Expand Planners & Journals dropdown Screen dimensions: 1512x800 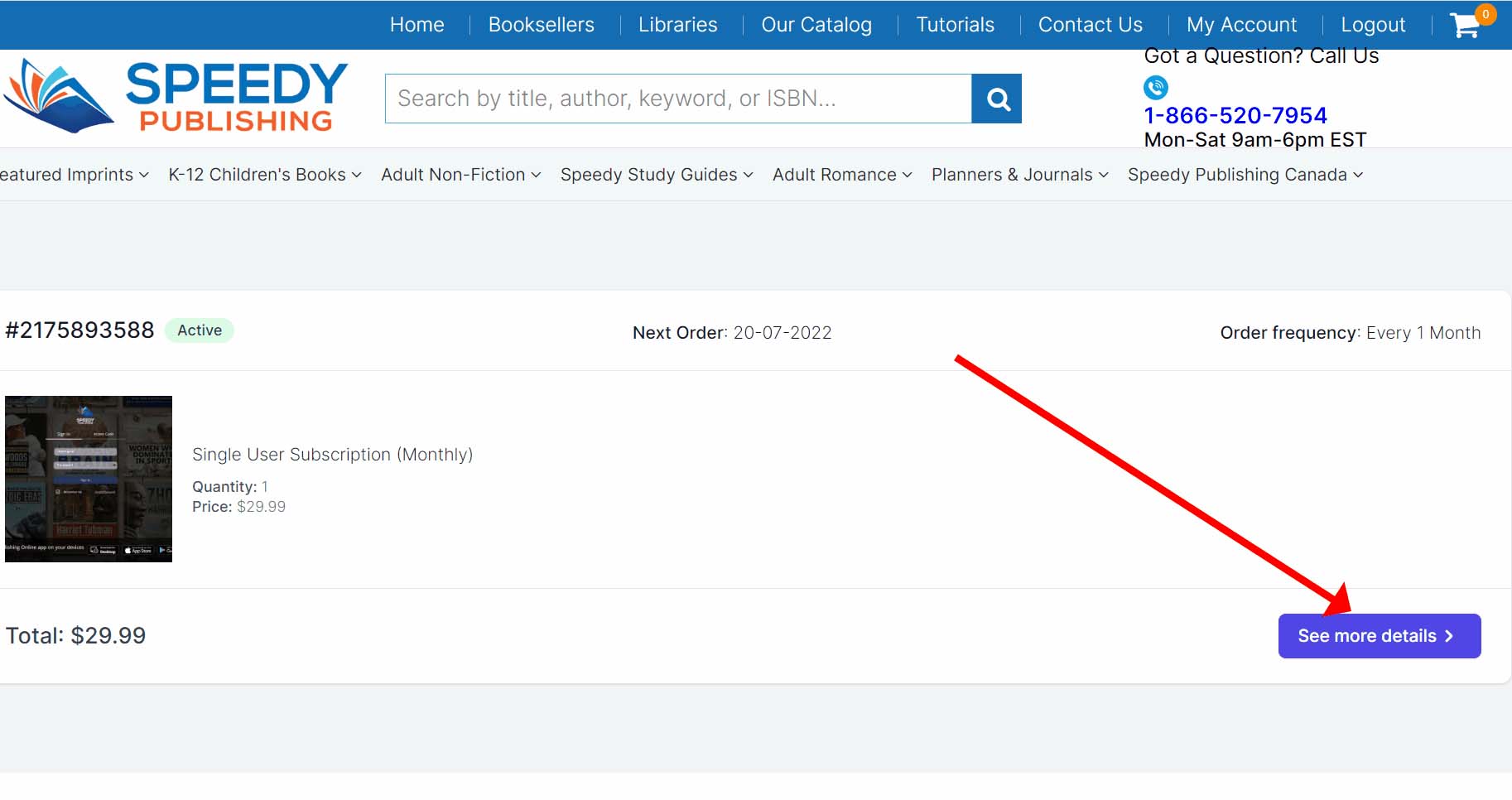click(x=1020, y=175)
